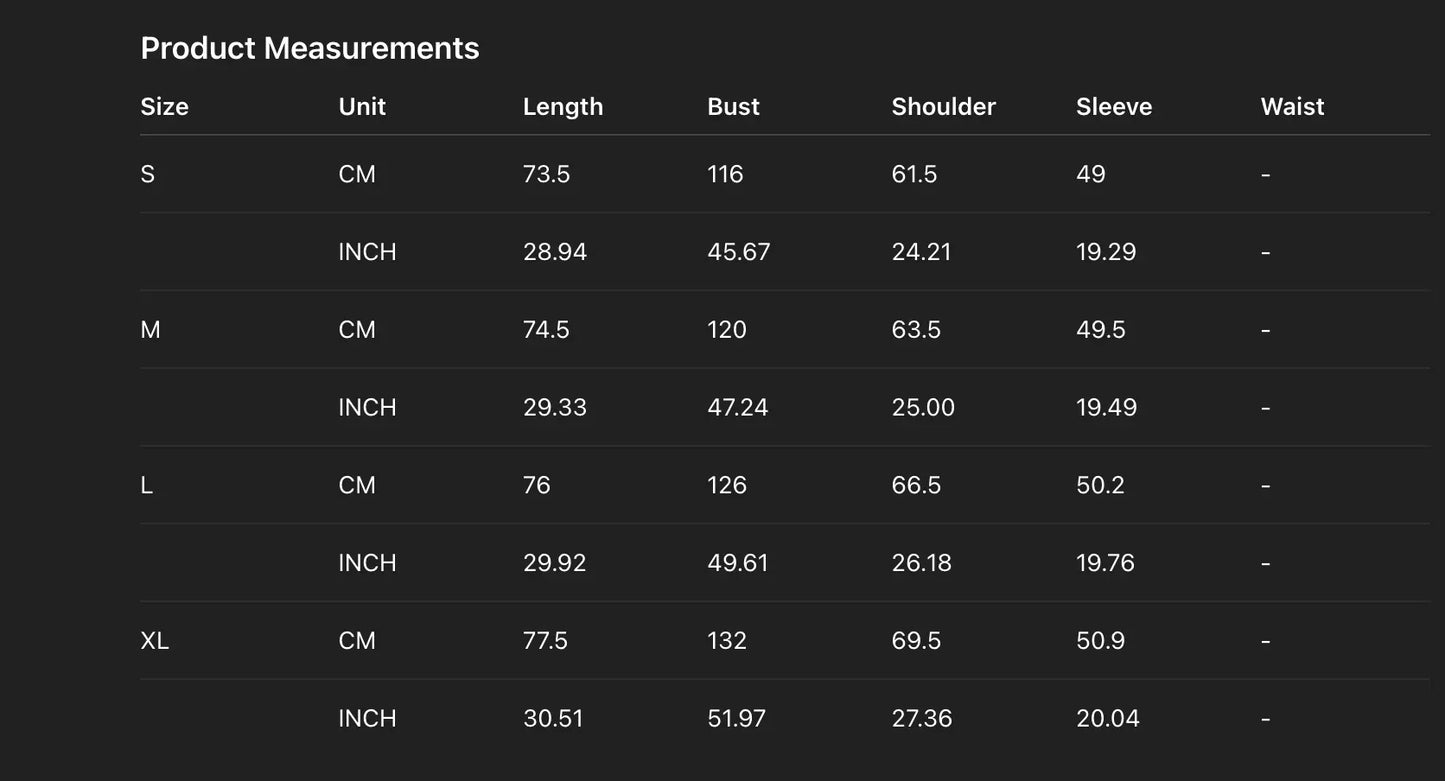Select the 29.92 length inch value
The width and height of the screenshot is (1445, 781).
click(554, 563)
